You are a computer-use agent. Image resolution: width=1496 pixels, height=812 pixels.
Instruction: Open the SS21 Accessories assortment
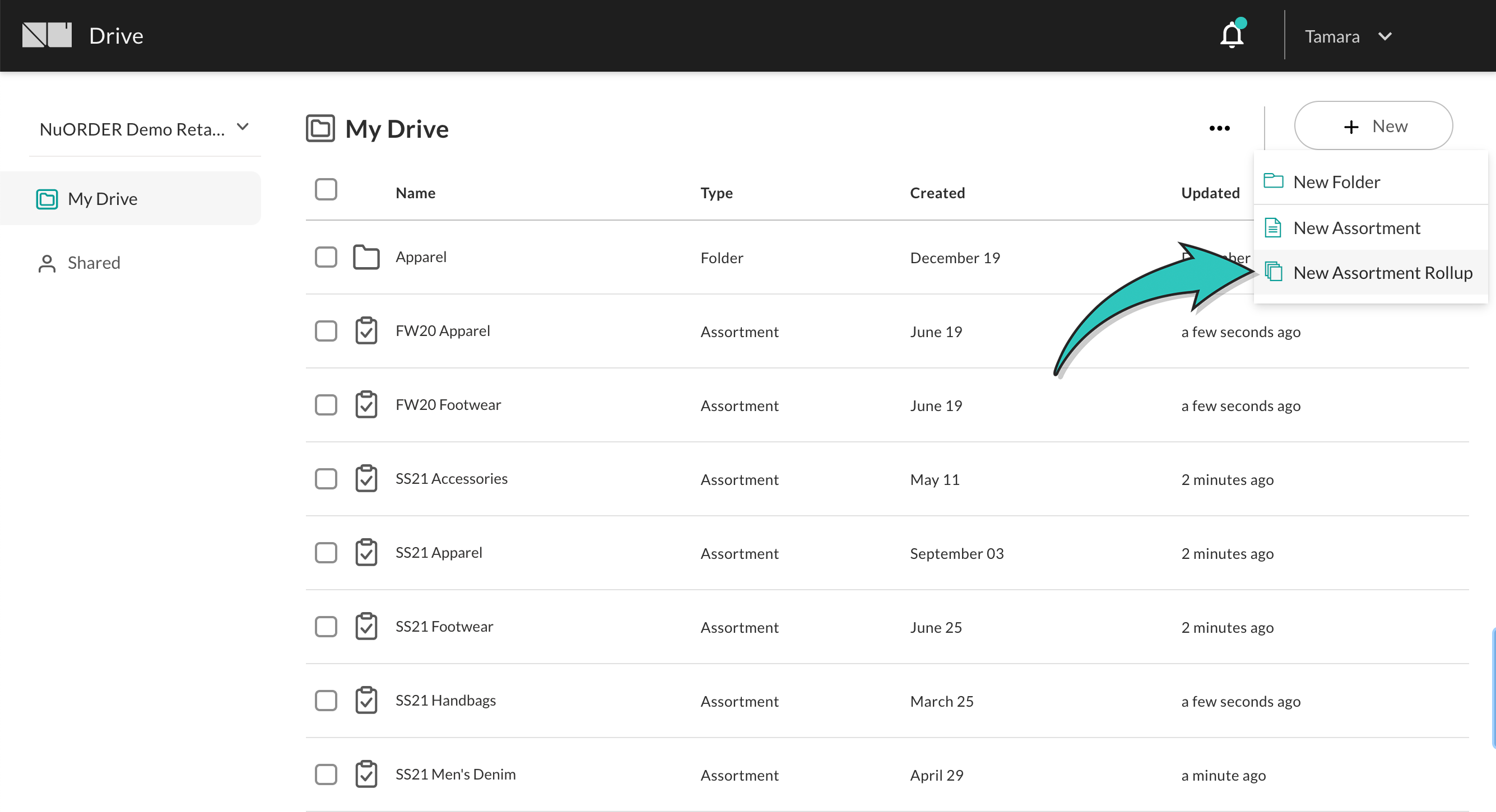pyautogui.click(x=451, y=479)
